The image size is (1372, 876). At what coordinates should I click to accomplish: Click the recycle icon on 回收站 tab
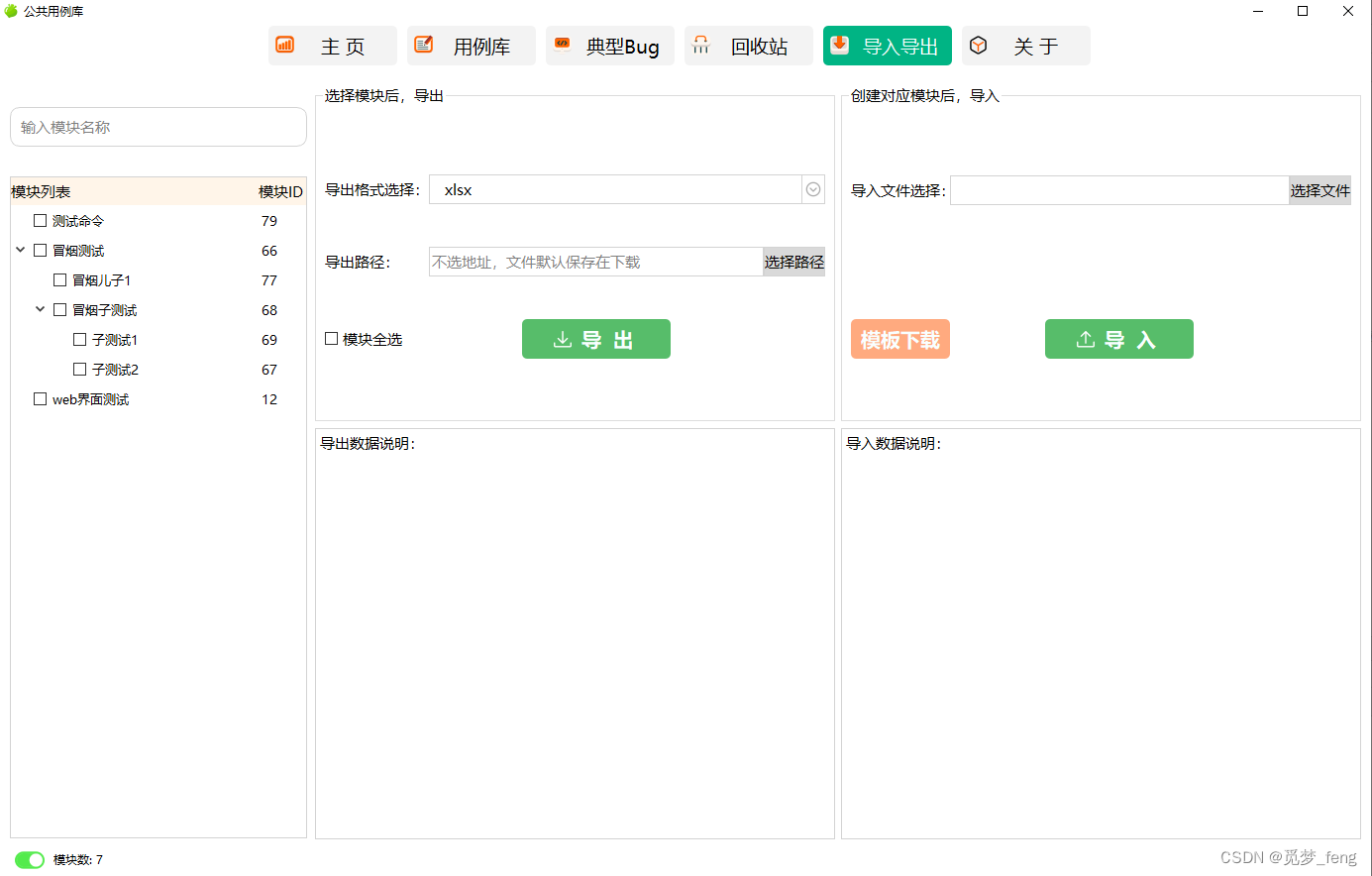pyautogui.click(x=701, y=45)
